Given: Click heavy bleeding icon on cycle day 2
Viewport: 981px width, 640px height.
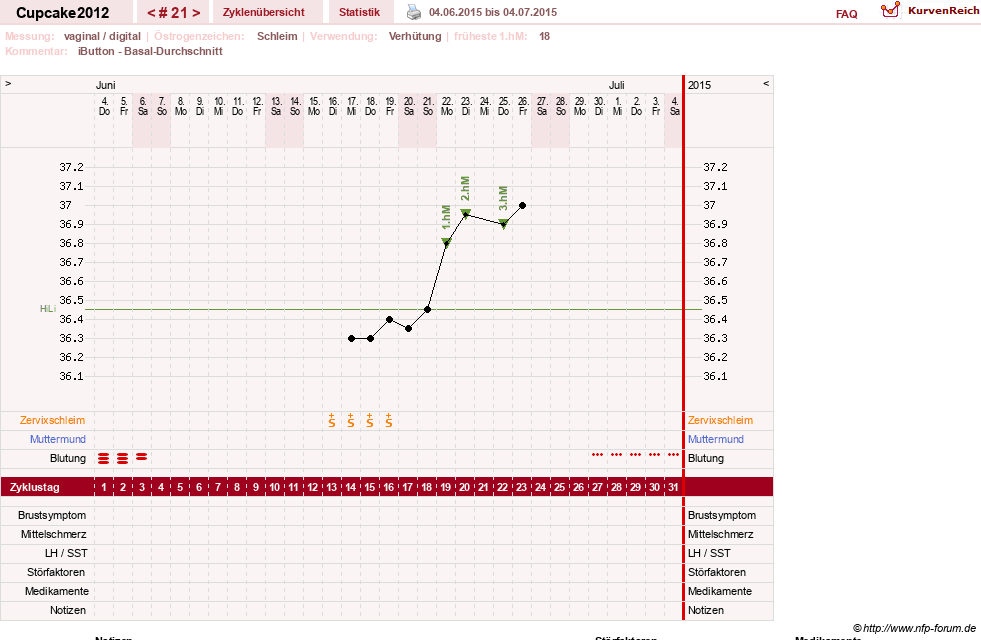Looking at the screenshot, I should point(123,459).
